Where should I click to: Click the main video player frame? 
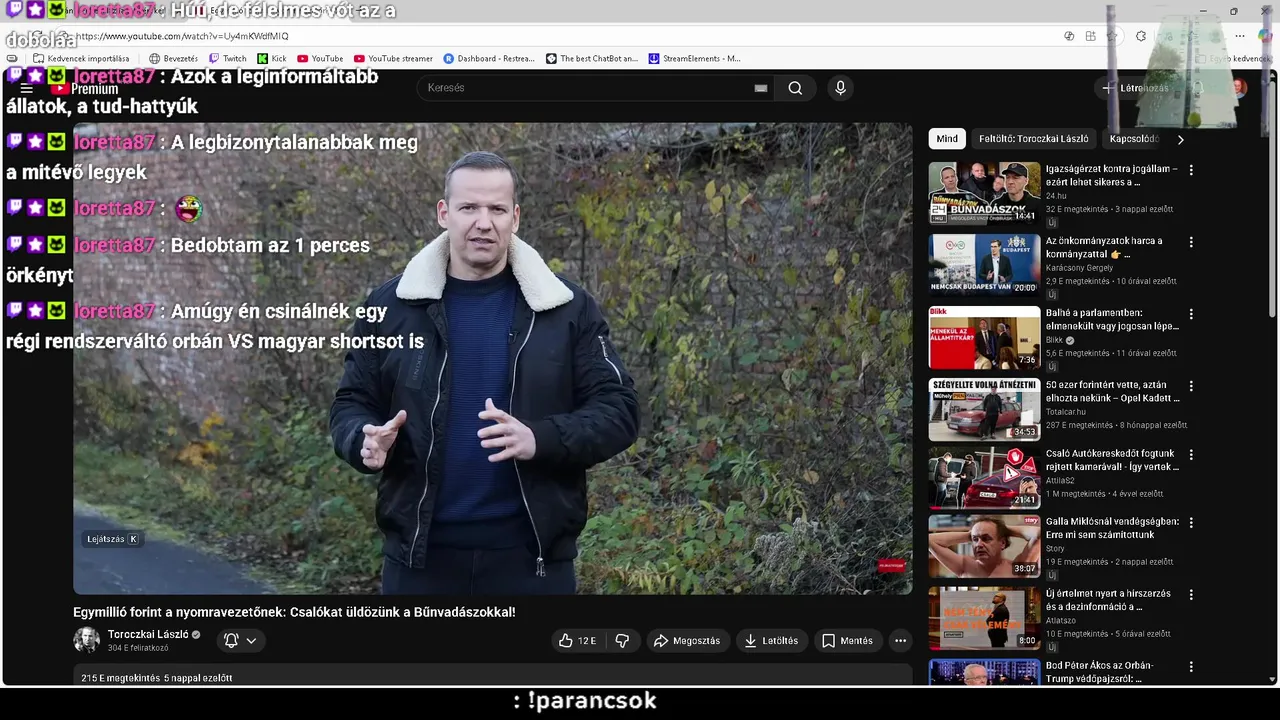pyautogui.click(x=493, y=359)
